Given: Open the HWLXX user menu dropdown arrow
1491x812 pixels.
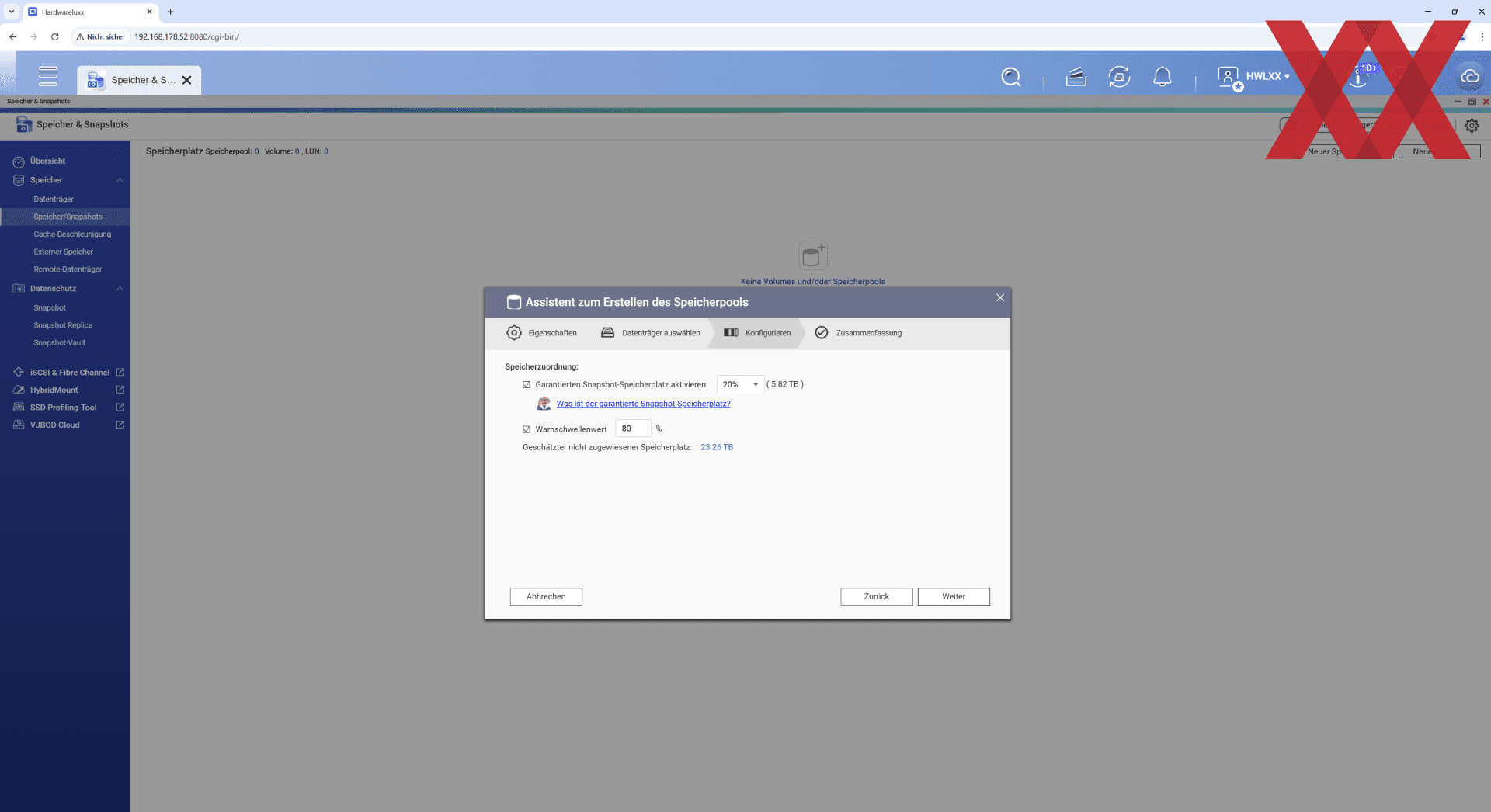Looking at the screenshot, I should (x=1287, y=77).
